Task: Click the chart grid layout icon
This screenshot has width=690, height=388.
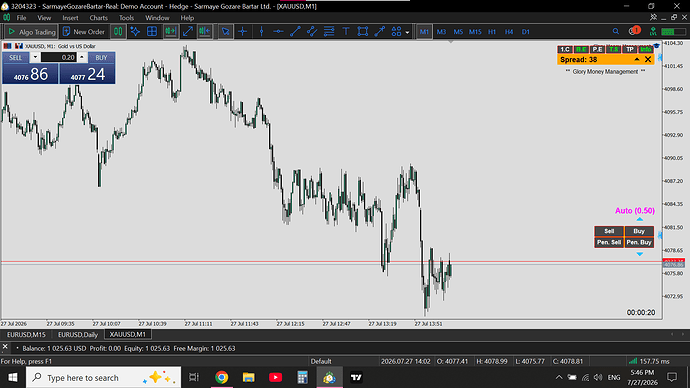Action: pyautogui.click(x=152, y=31)
